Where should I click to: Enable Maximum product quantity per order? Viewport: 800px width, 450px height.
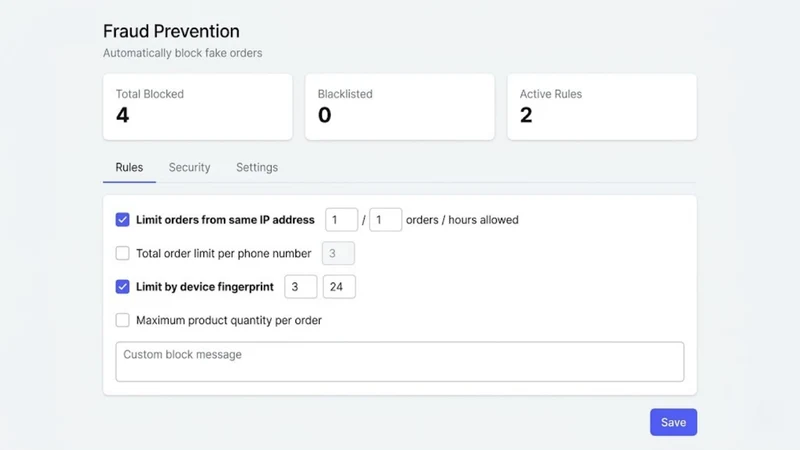click(122, 320)
